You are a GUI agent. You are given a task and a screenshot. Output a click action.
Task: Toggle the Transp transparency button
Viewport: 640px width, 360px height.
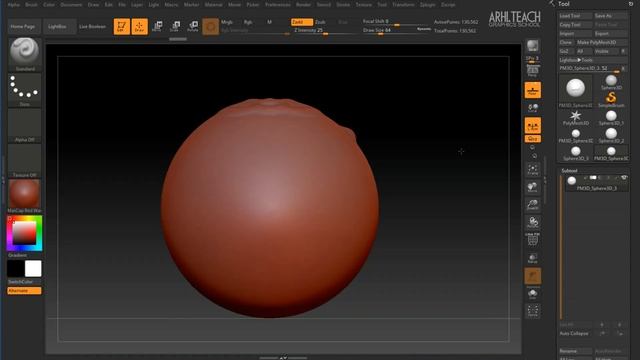(x=533, y=258)
